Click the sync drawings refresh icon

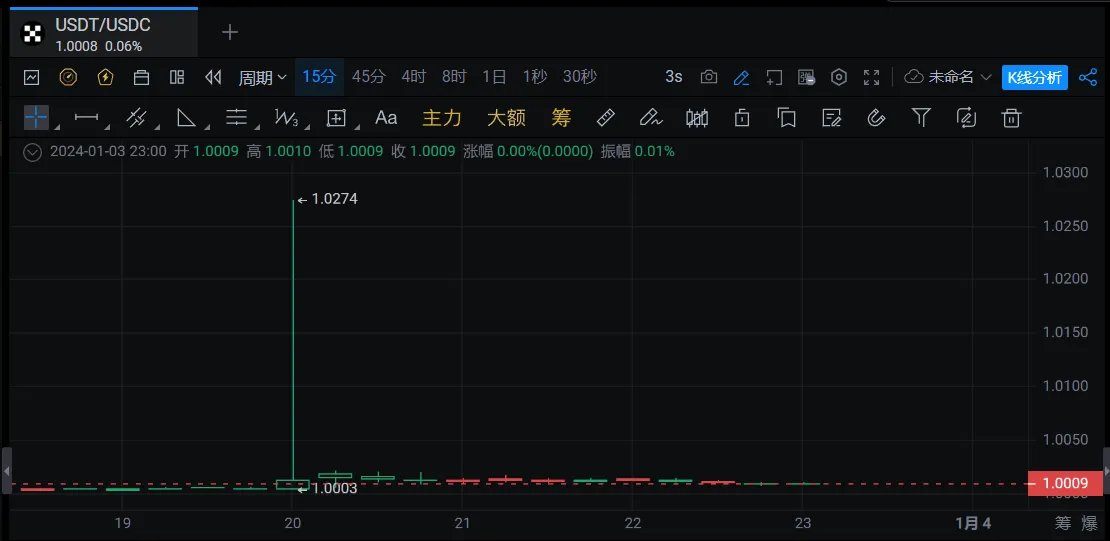tap(966, 118)
